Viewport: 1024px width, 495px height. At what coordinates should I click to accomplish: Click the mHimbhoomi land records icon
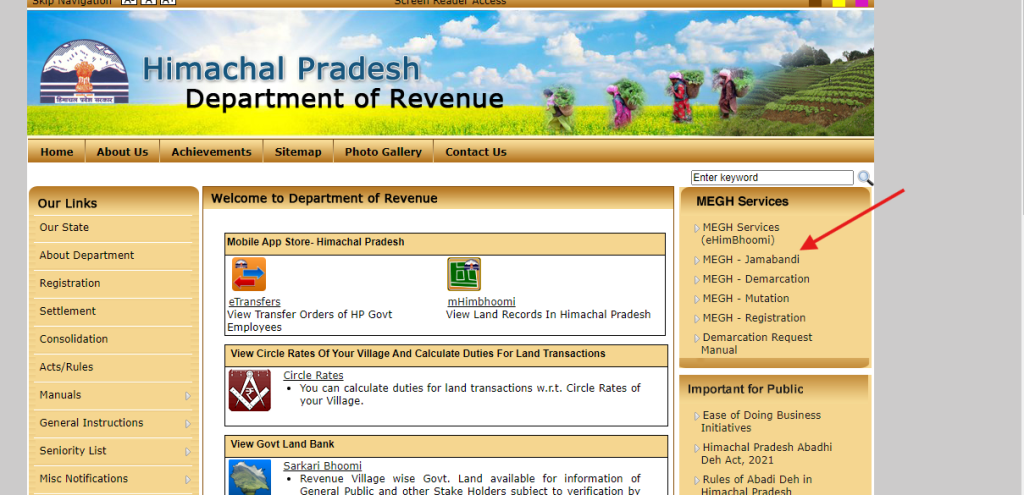(x=464, y=274)
